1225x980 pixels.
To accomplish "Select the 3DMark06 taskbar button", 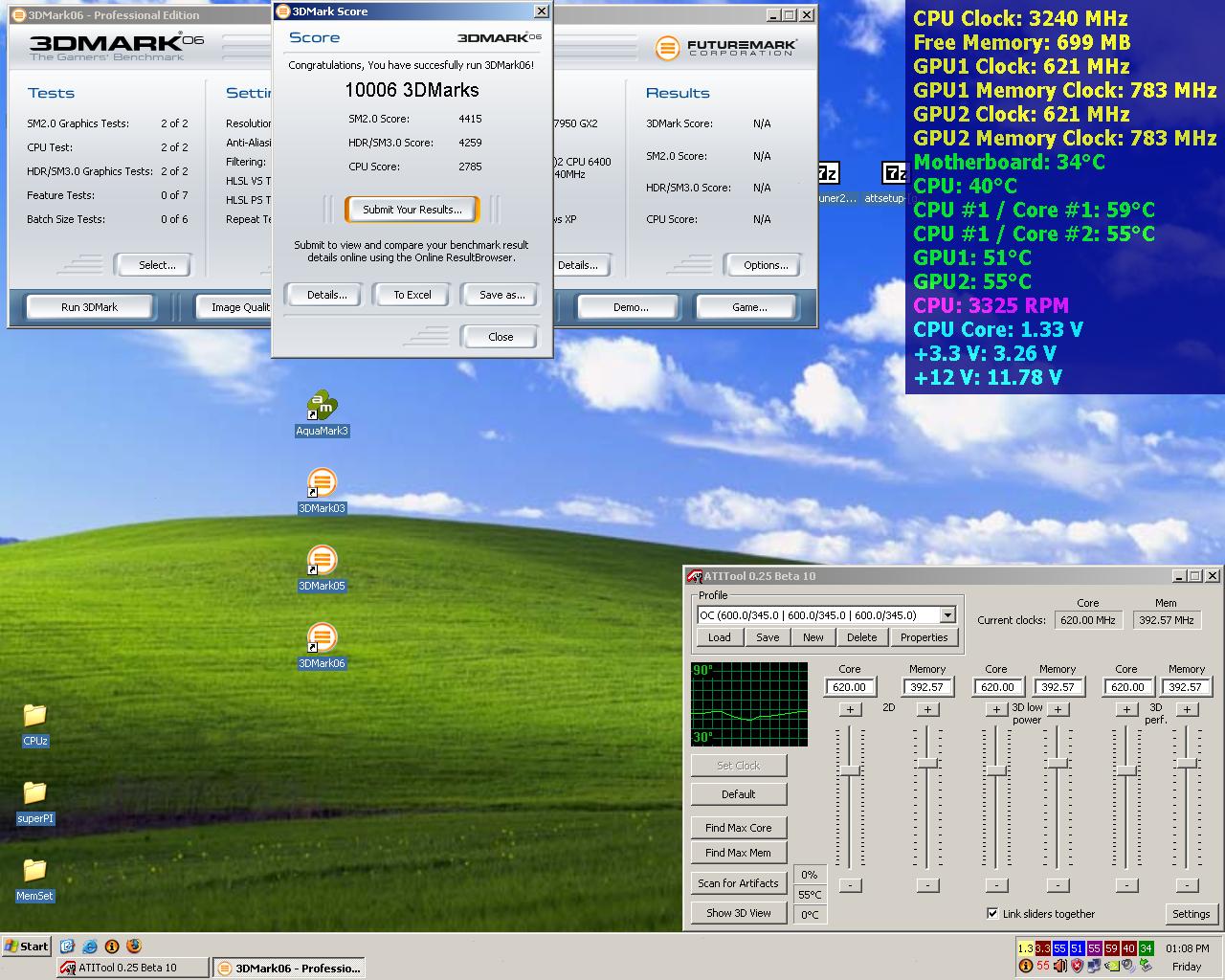I will click(289, 968).
